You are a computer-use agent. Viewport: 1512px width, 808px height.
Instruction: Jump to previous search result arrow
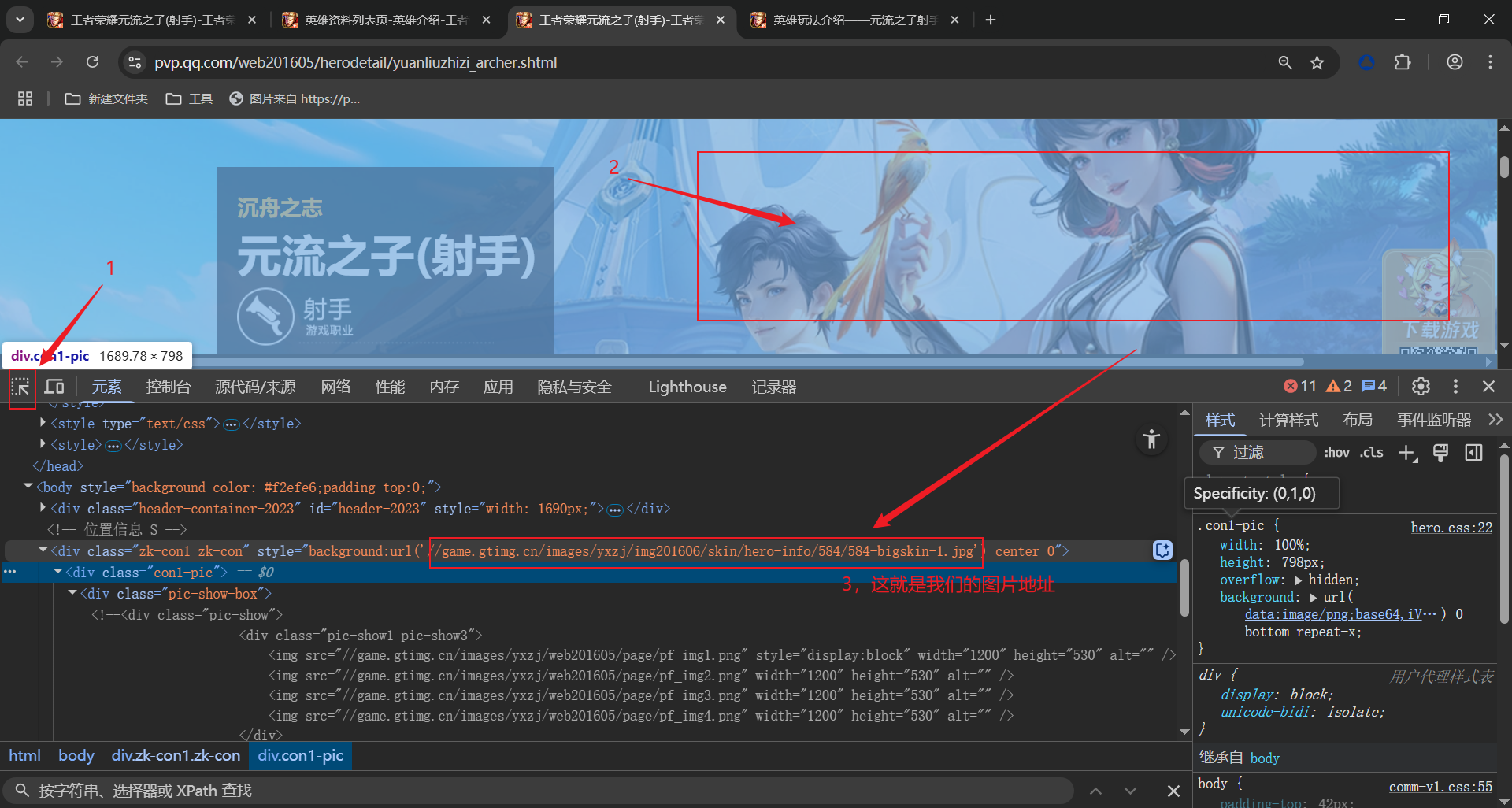[x=1095, y=791]
